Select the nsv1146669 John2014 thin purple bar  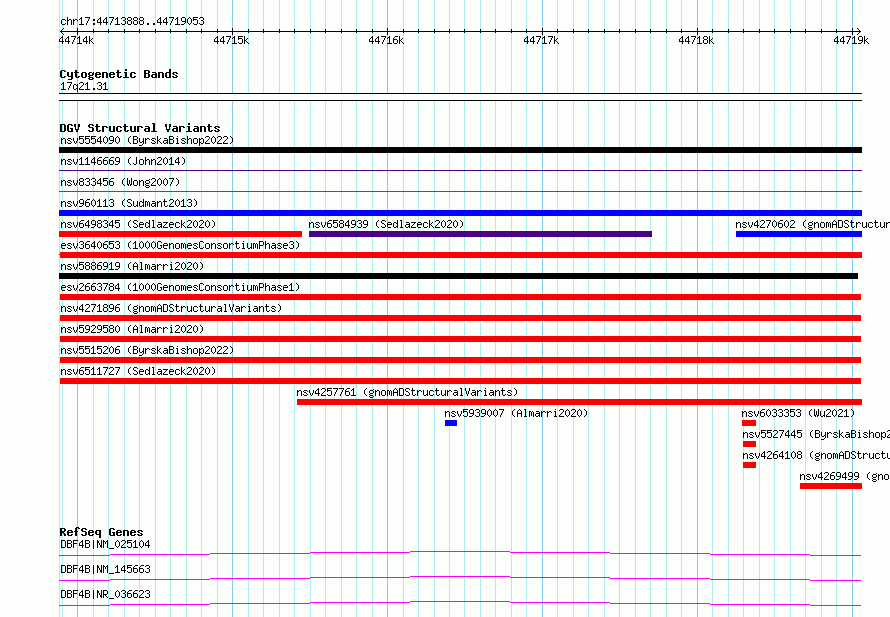pos(460,170)
